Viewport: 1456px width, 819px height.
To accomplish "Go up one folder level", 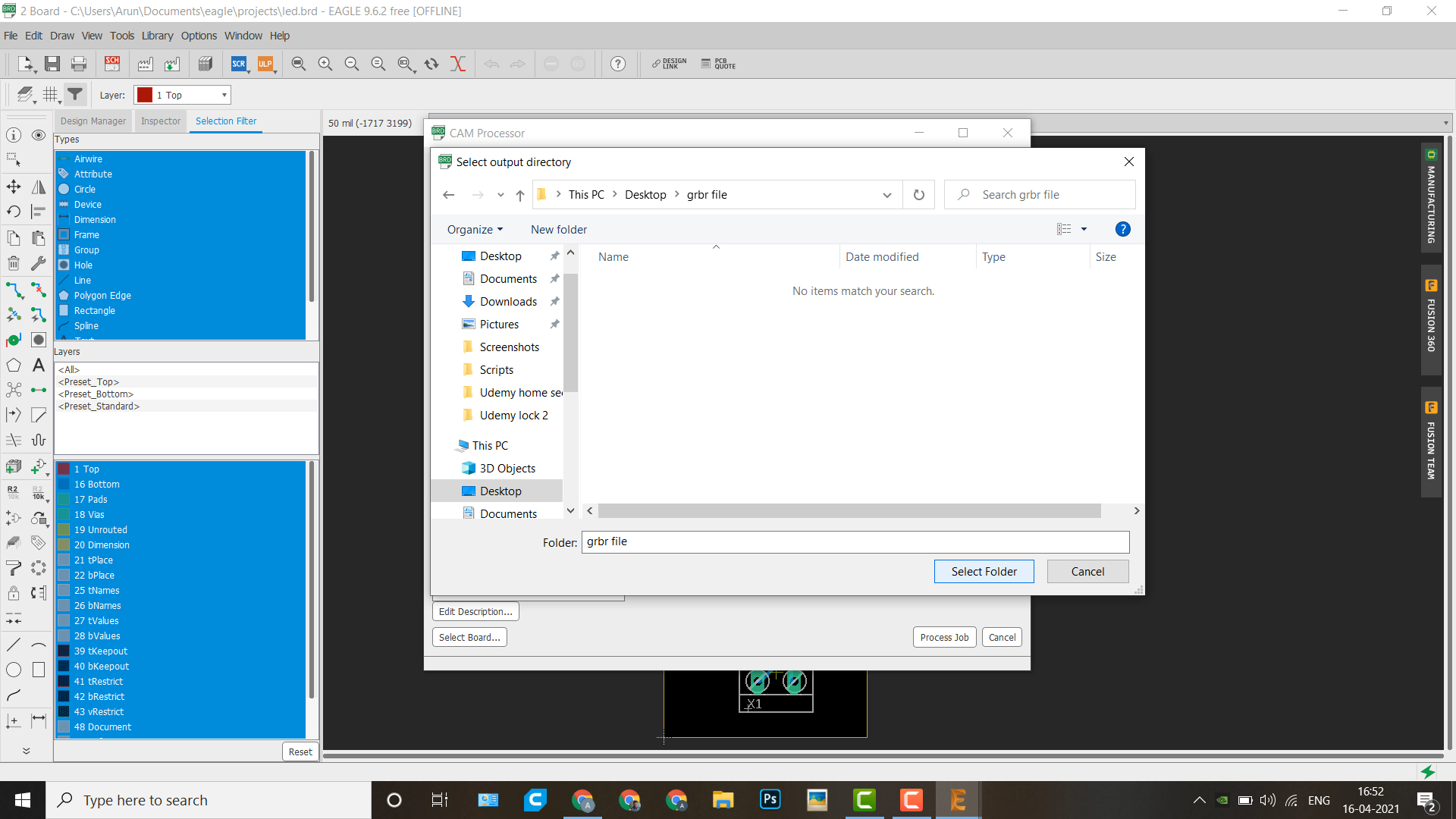I will [520, 195].
